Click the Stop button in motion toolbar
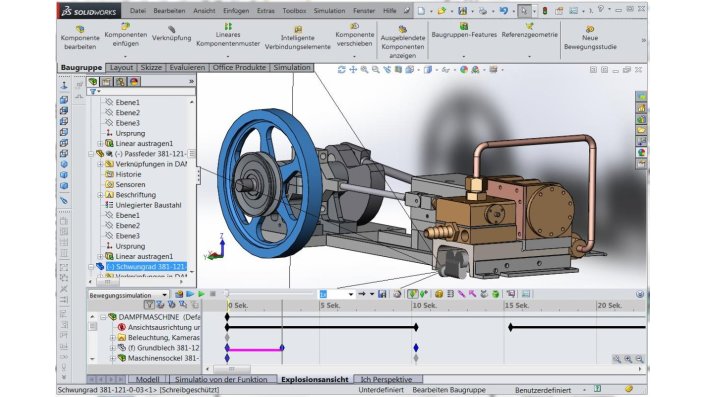The image size is (705, 397). point(213,294)
